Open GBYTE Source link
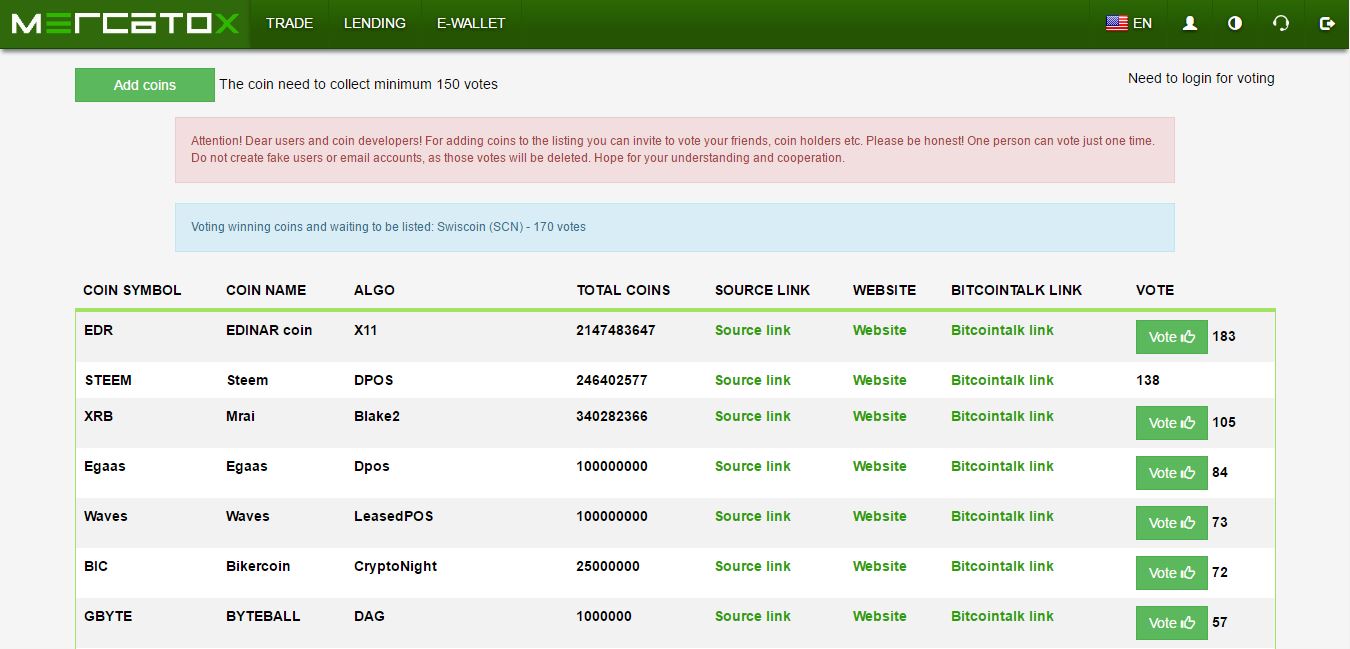Screen dimensions: 1350x649 (753, 616)
